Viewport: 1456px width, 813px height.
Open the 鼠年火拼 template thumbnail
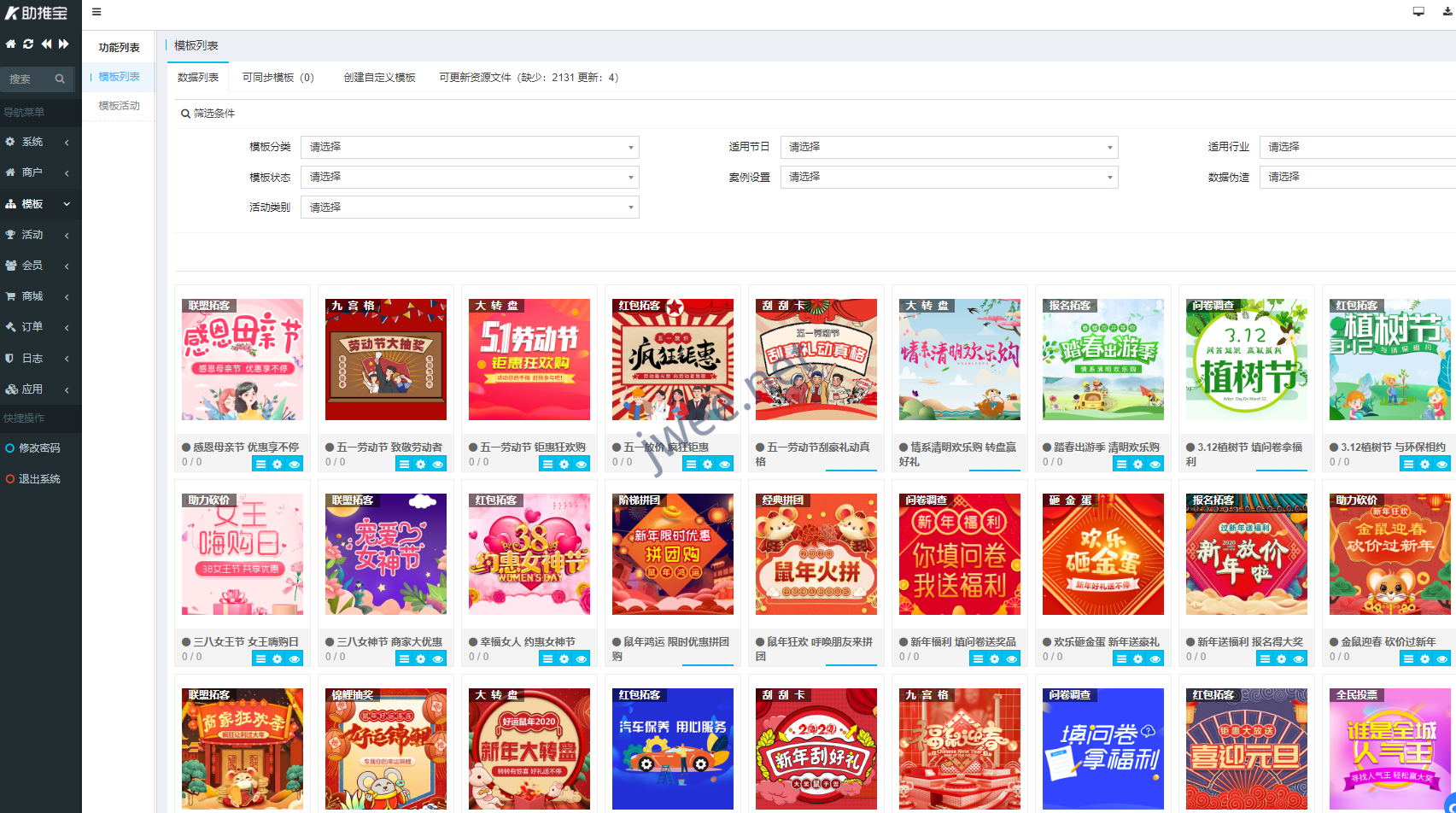coord(816,554)
